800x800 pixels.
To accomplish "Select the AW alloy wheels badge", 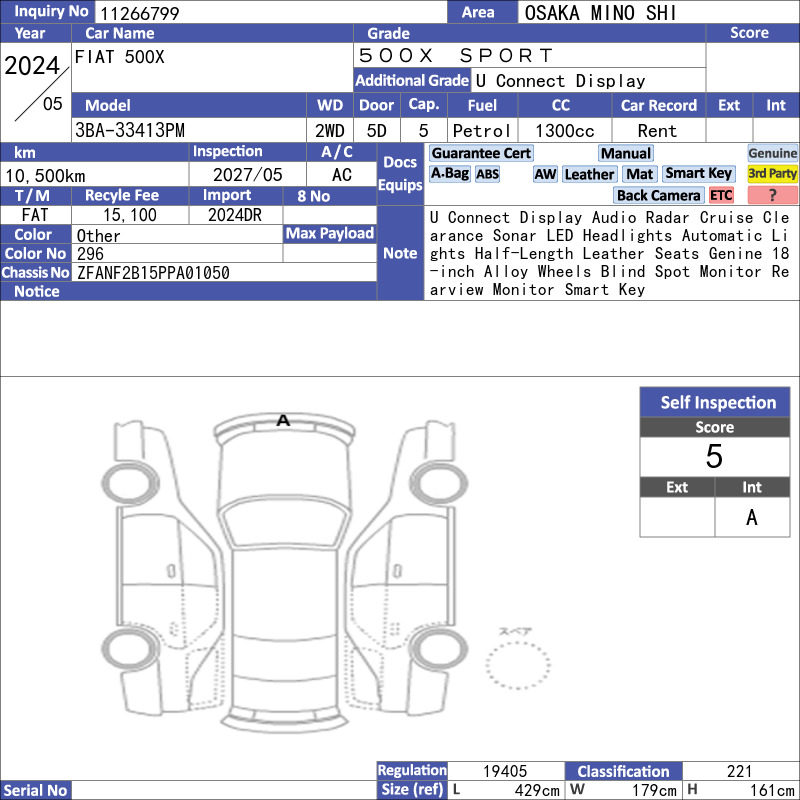I will tap(545, 174).
